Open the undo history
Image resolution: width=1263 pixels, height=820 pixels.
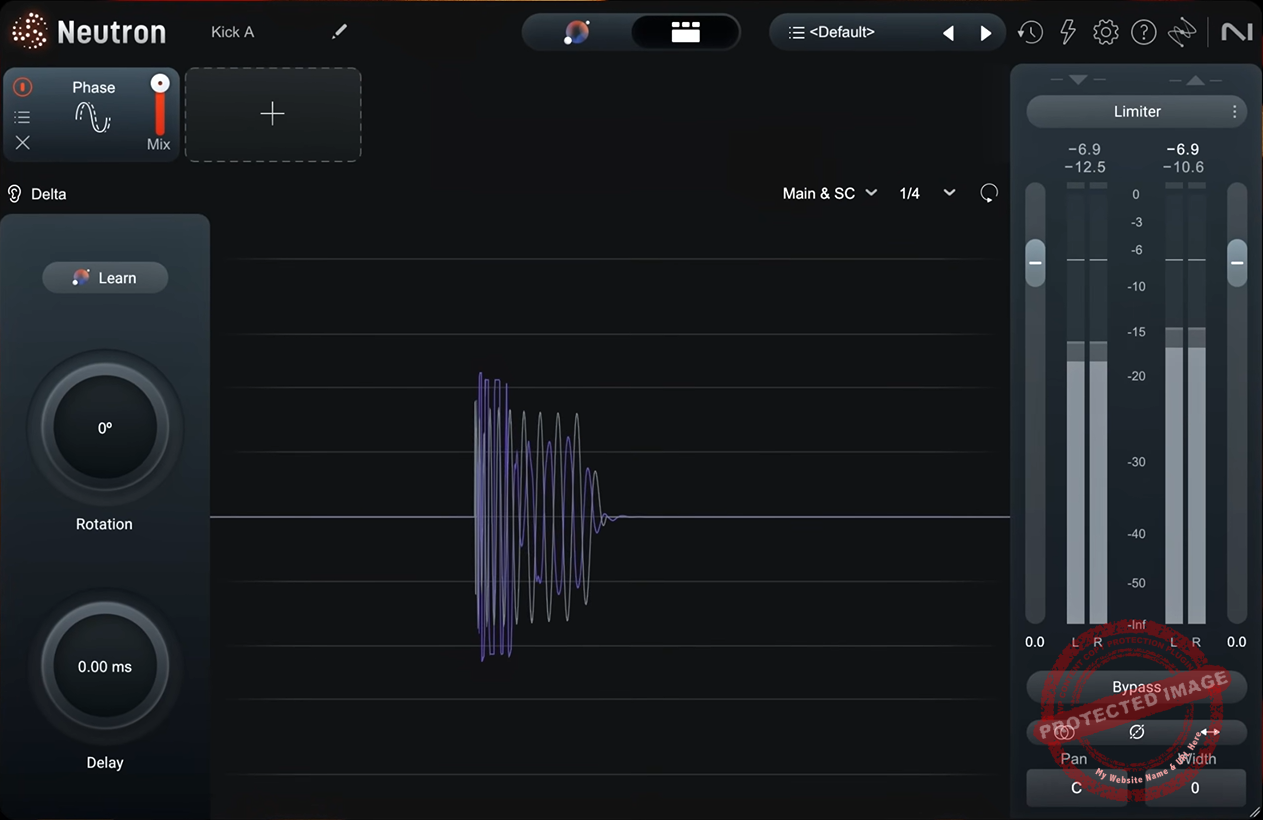click(1030, 32)
